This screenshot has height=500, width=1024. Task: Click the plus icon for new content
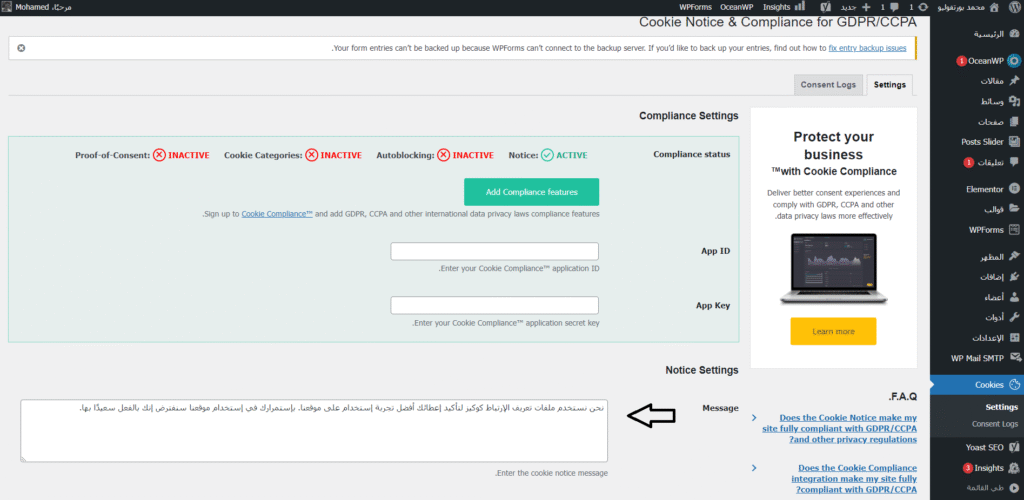pyautogui.click(x=866, y=7)
